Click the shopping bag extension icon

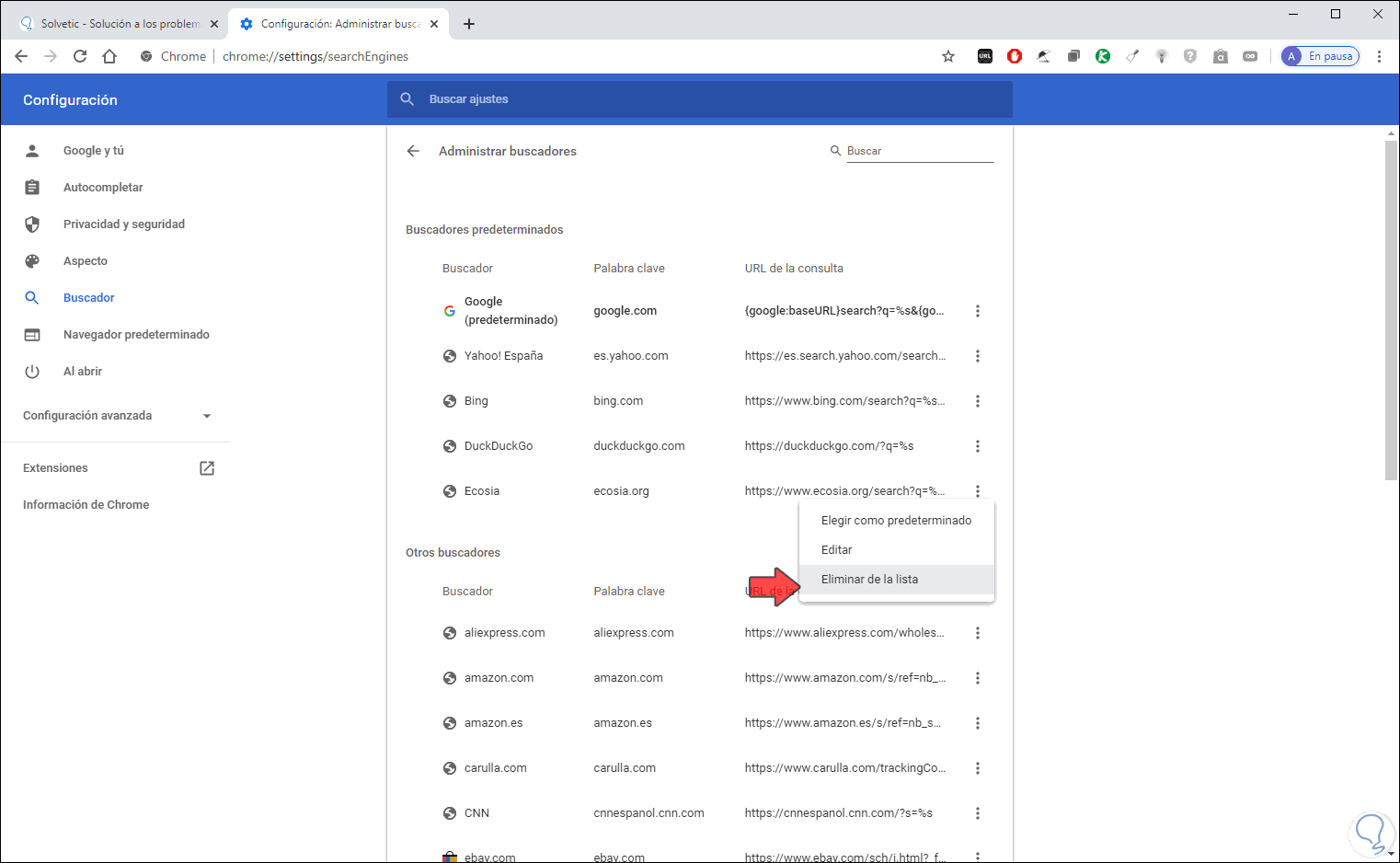(1221, 56)
